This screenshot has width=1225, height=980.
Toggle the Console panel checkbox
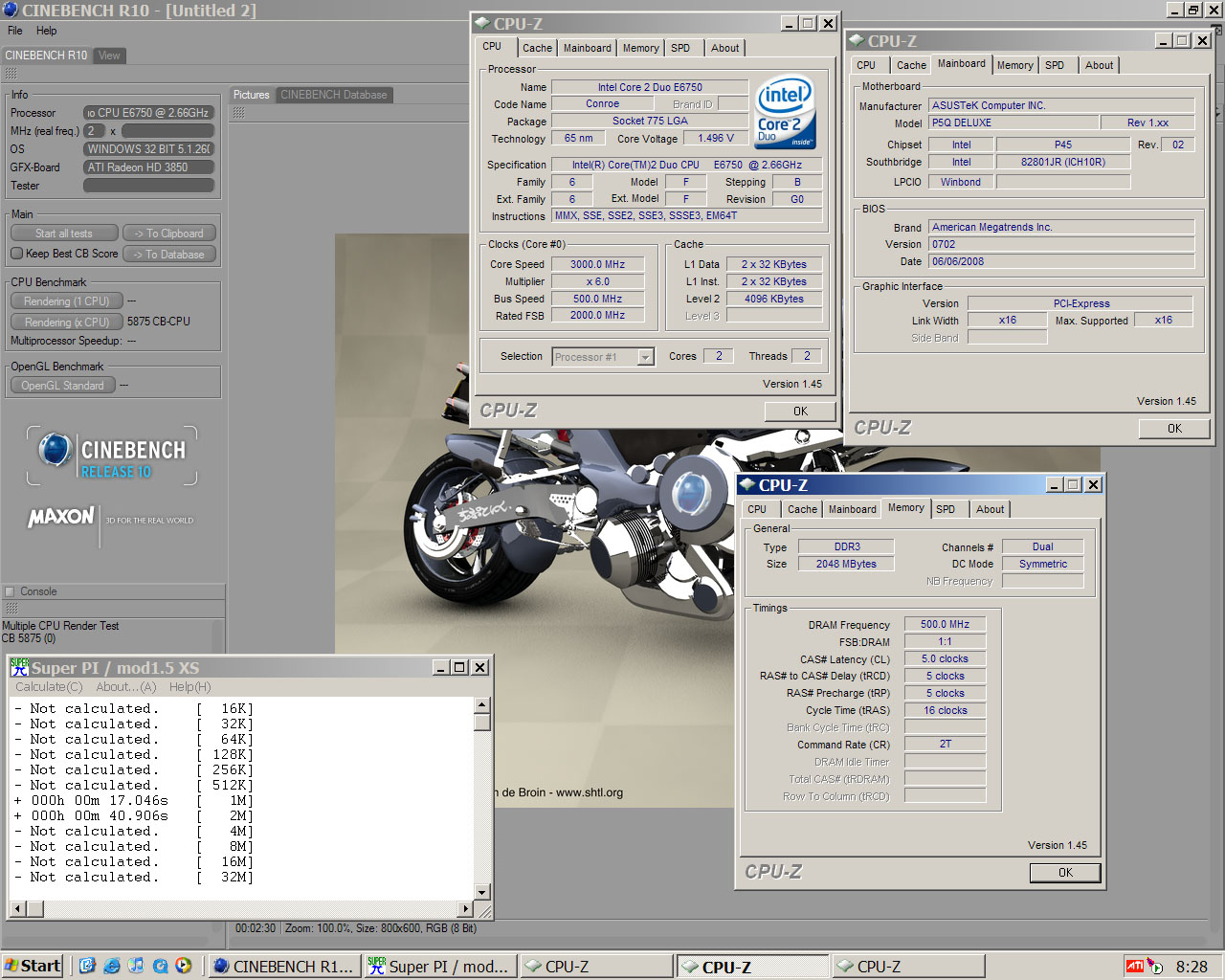10,591
